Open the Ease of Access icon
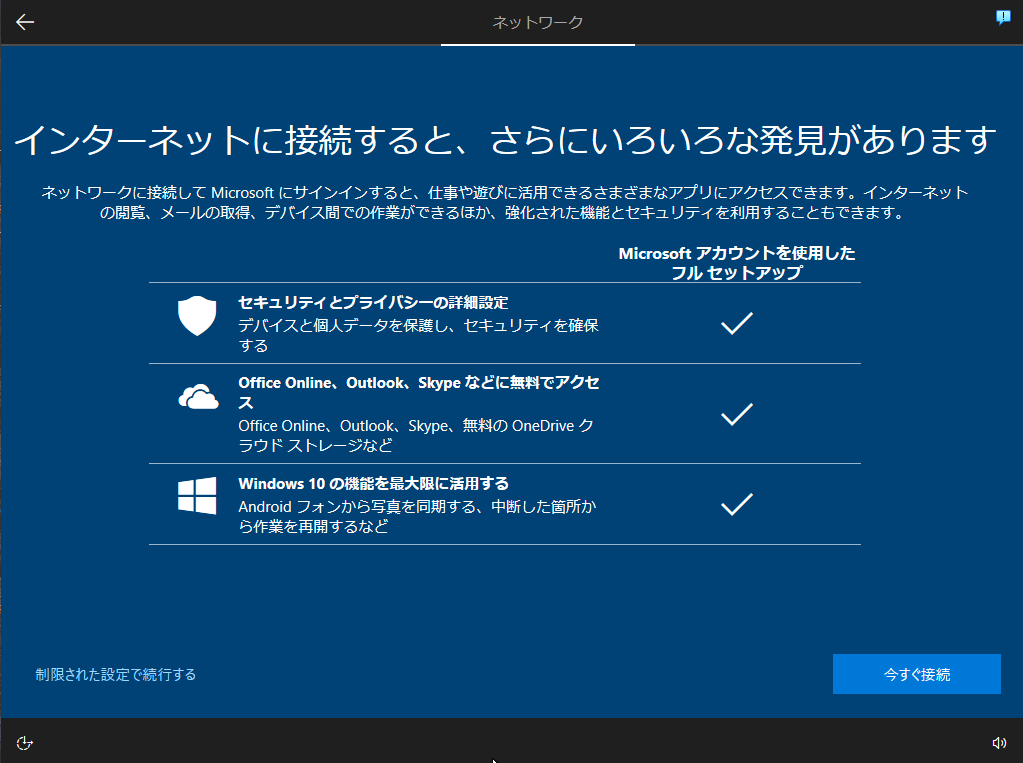 [x=26, y=742]
